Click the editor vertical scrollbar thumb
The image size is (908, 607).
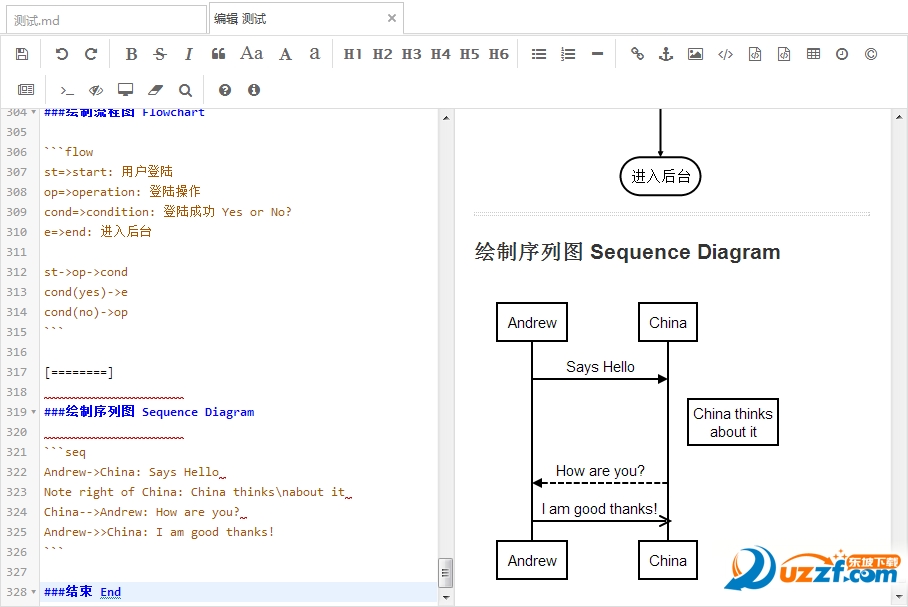pyautogui.click(x=445, y=571)
